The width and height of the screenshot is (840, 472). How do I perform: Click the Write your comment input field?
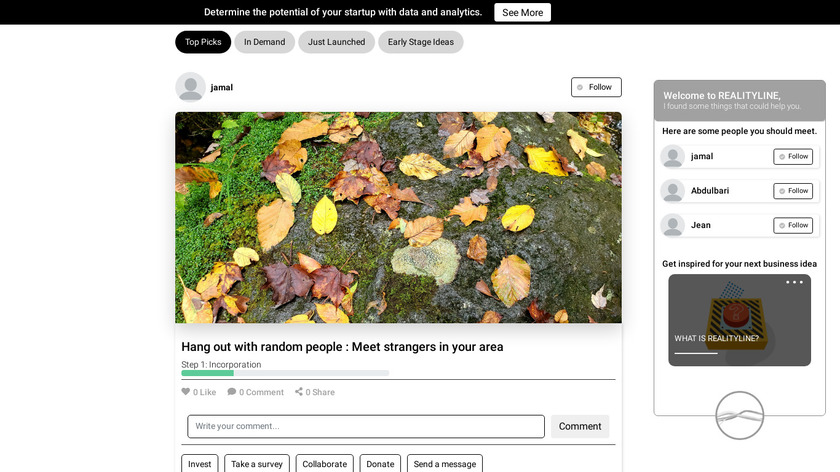point(366,426)
